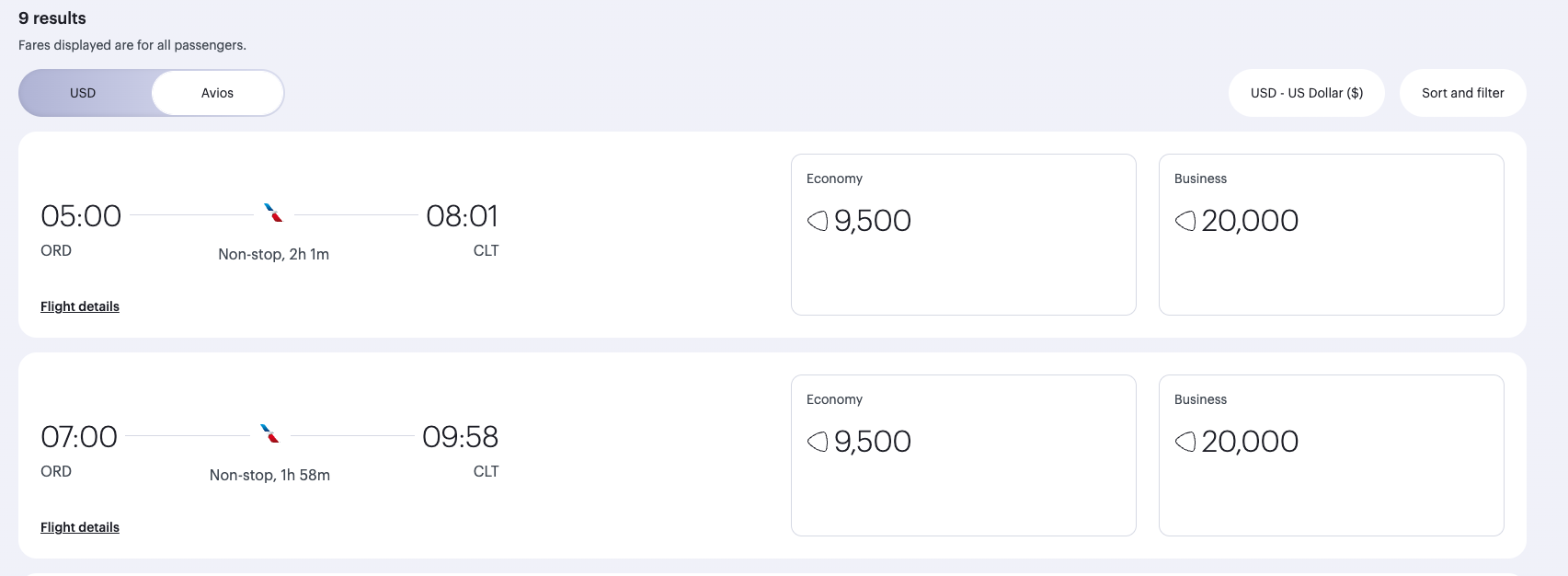1568x576 pixels.
Task: Switch fare display to Avios
Action: tap(218, 93)
